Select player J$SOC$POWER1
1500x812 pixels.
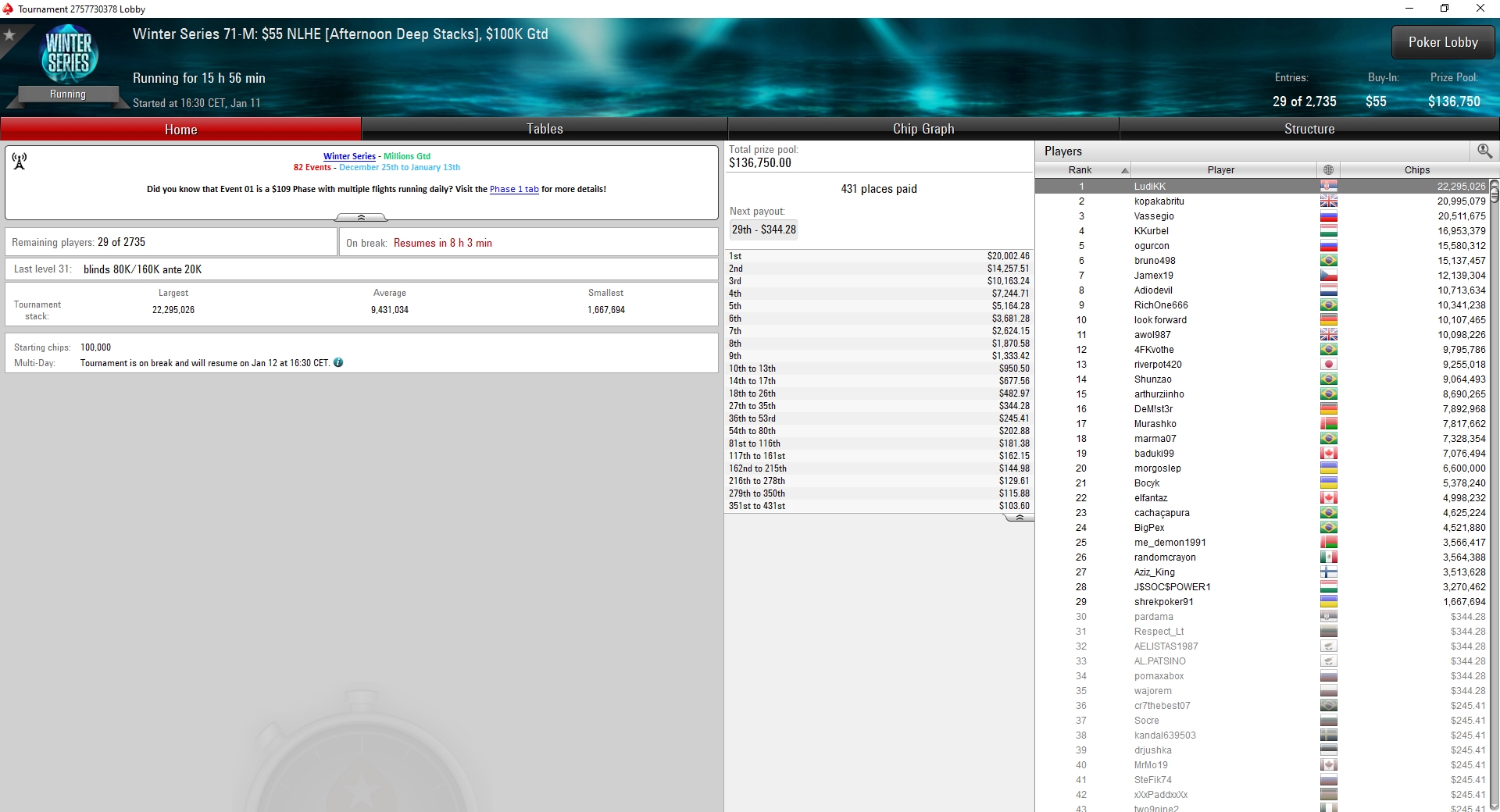pos(1262,587)
